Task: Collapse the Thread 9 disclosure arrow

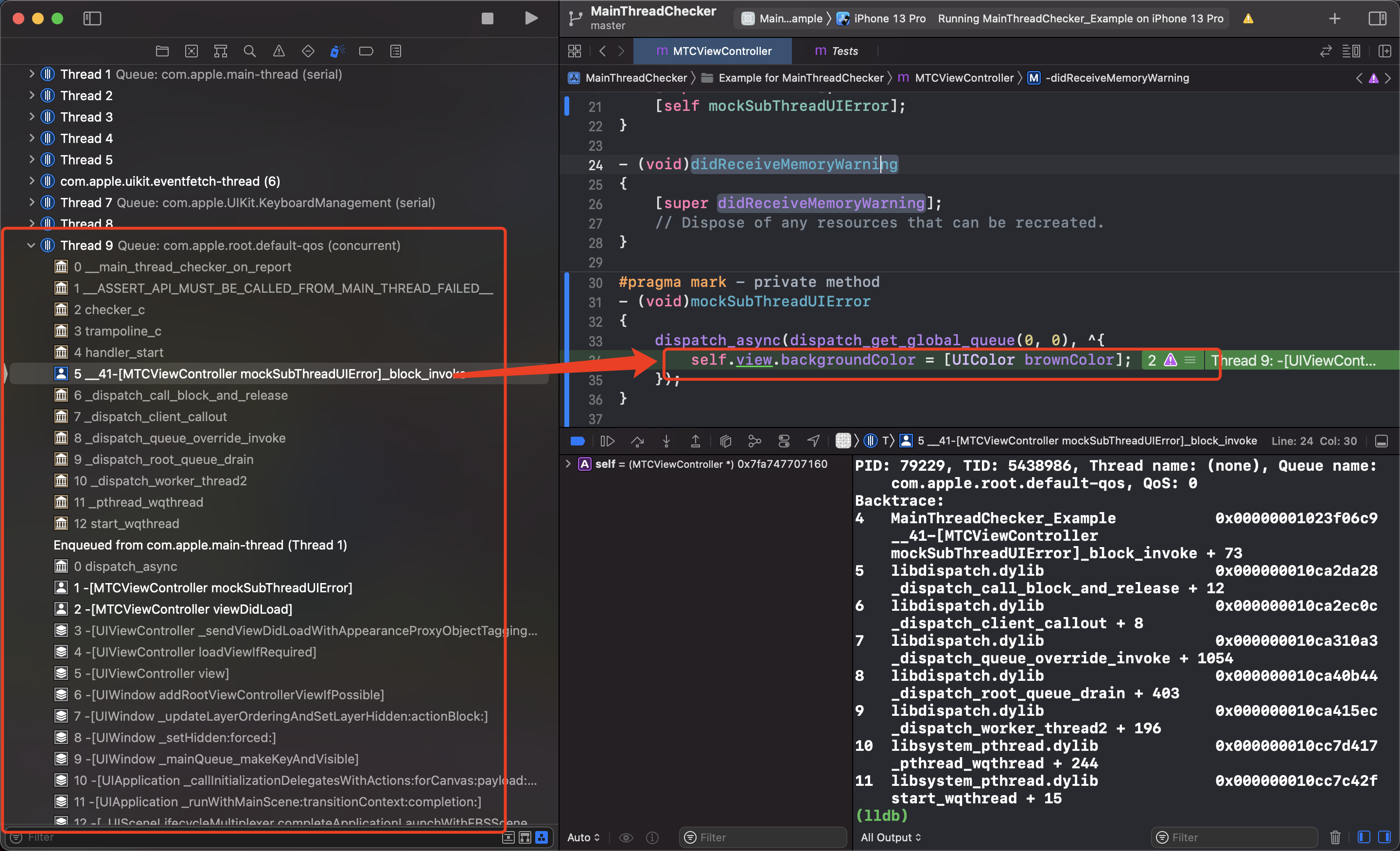Action: click(31, 246)
